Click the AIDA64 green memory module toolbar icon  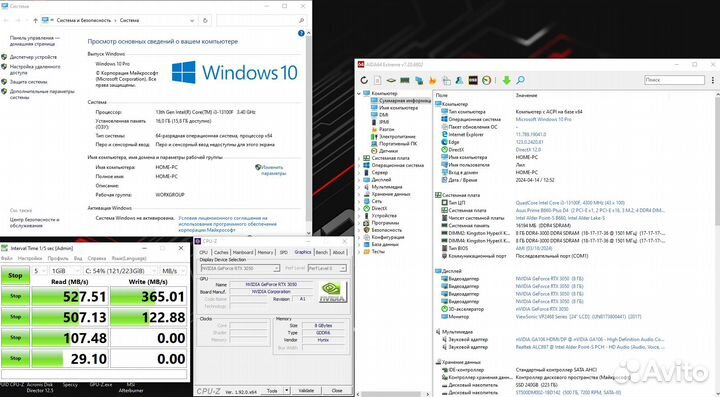(x=405, y=80)
